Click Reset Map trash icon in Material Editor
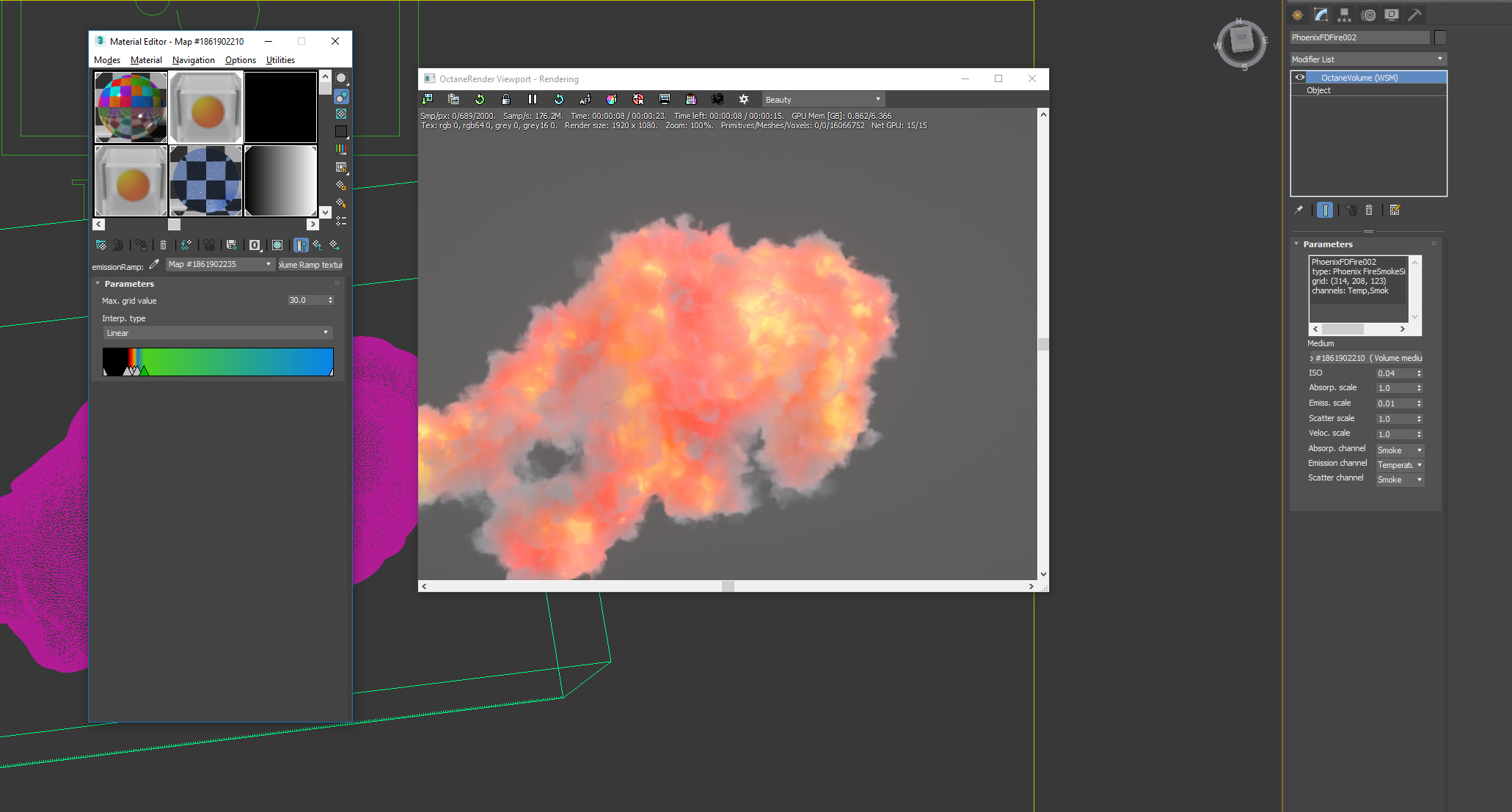Viewport: 1512px width, 812px height. pos(164,245)
